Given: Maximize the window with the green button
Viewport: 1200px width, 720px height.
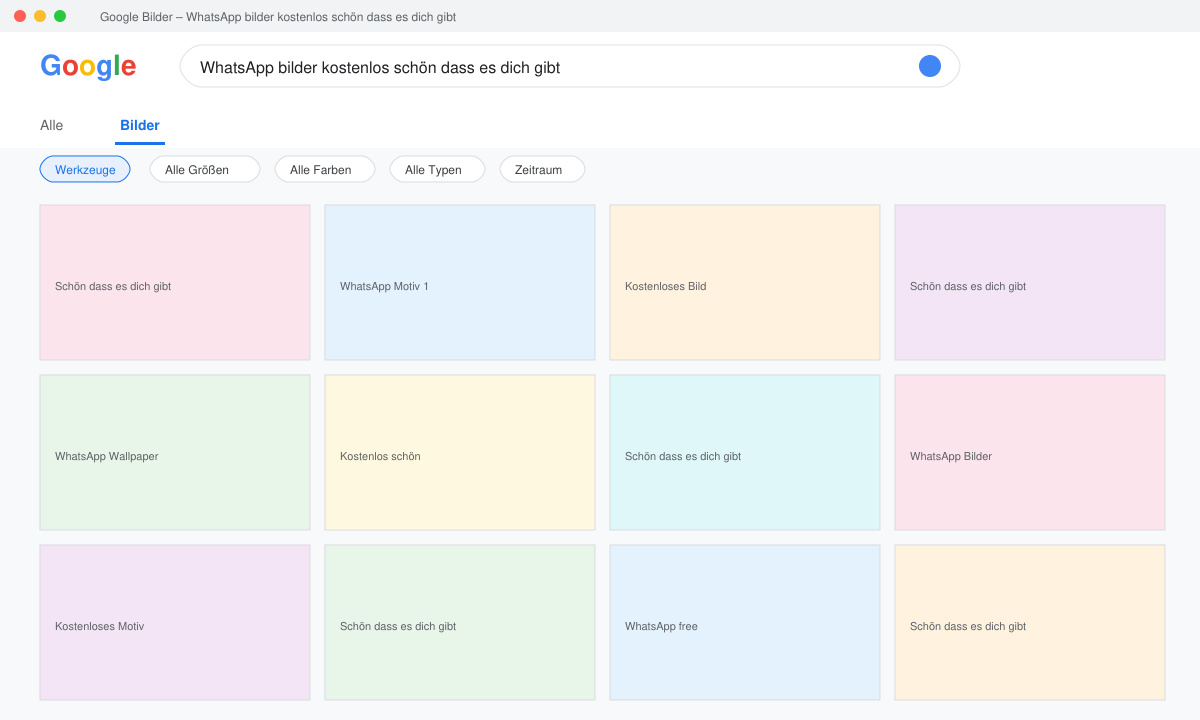Looking at the screenshot, I should pos(60,16).
